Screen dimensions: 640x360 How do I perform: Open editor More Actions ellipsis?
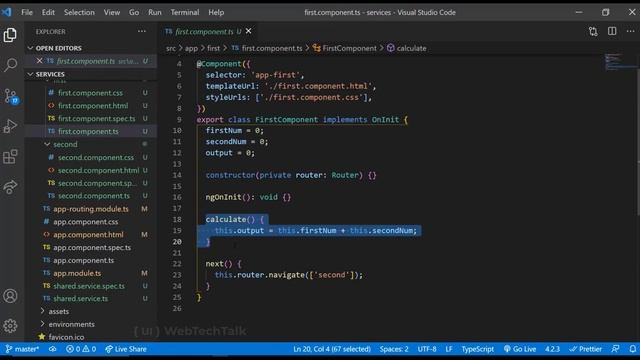[630, 31]
